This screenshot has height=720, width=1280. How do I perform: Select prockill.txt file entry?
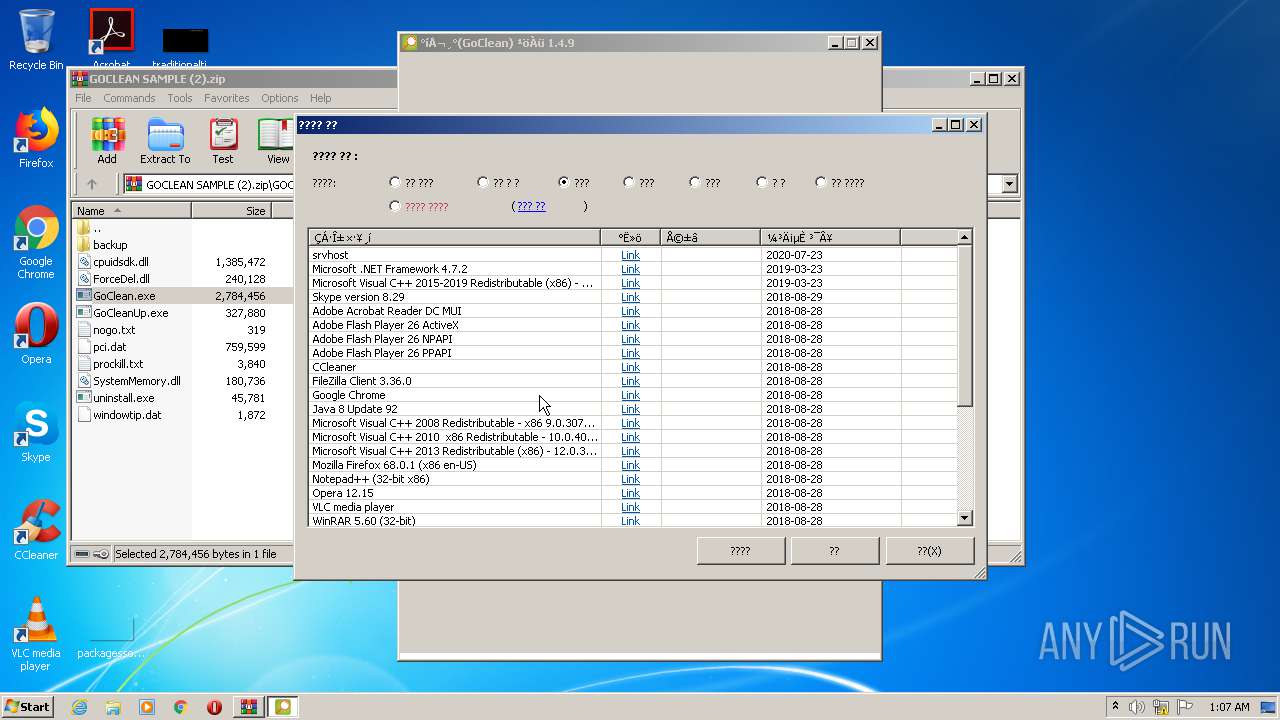[x=118, y=364]
